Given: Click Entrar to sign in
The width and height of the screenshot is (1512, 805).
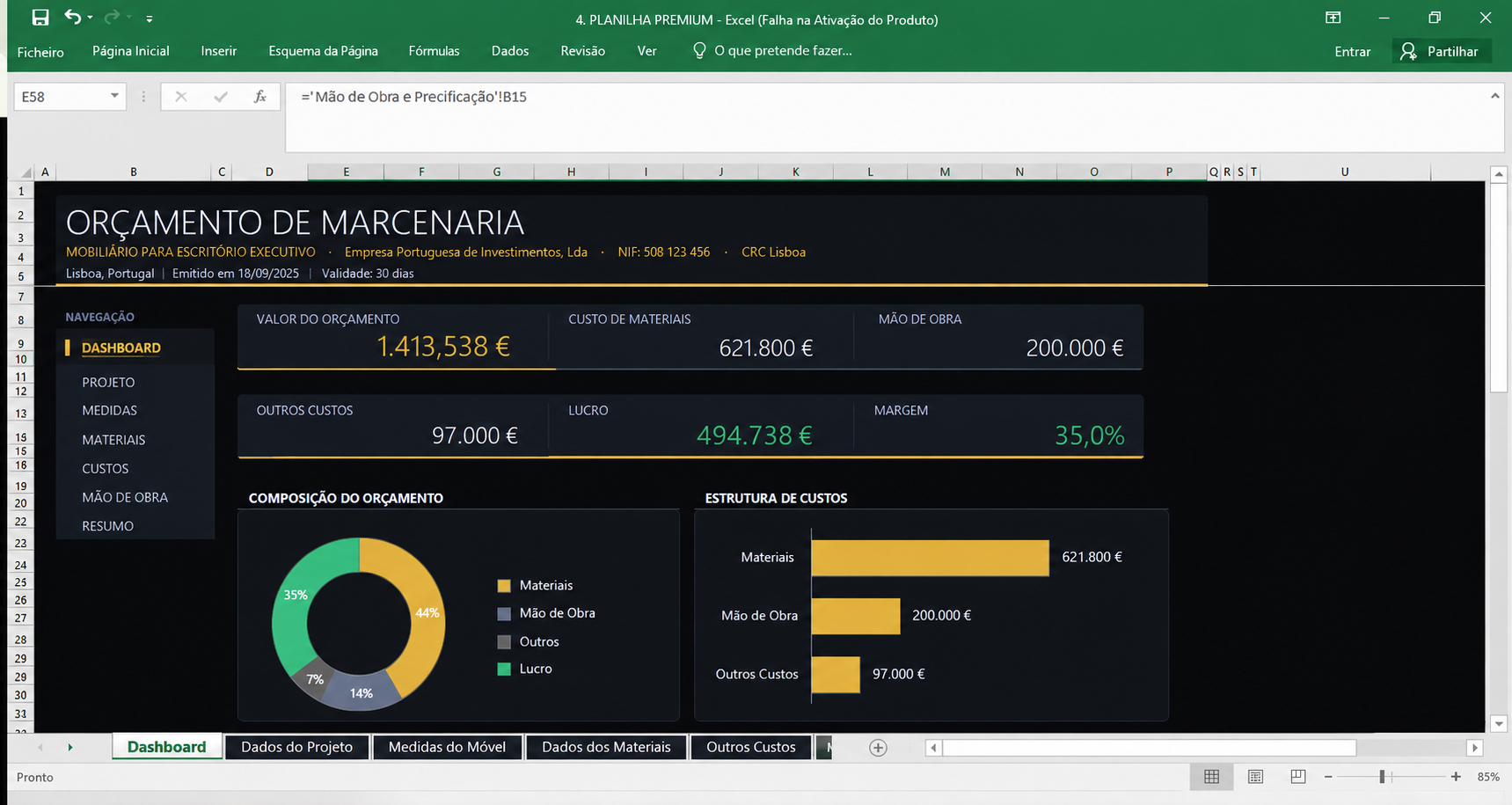Looking at the screenshot, I should 1352,51.
